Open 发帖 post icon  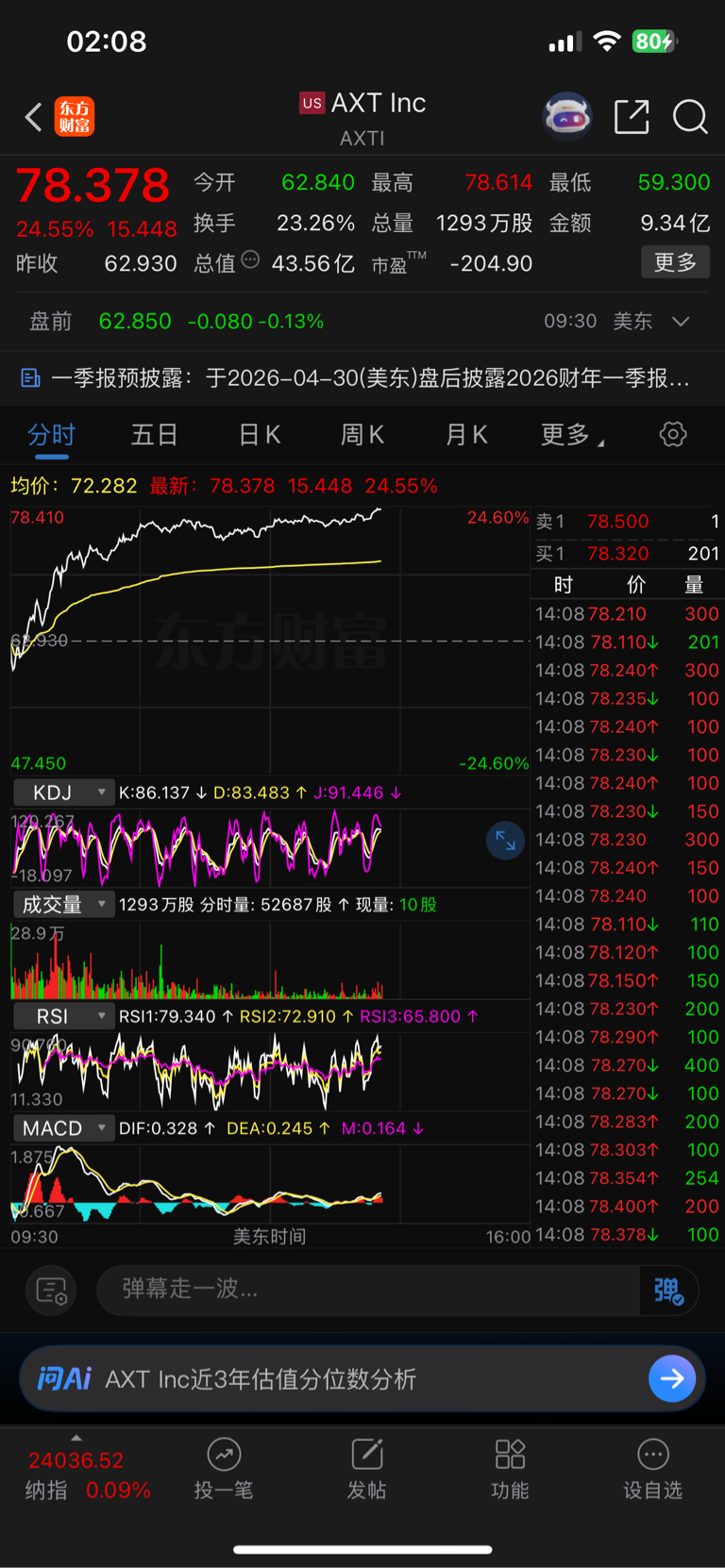tap(366, 1469)
